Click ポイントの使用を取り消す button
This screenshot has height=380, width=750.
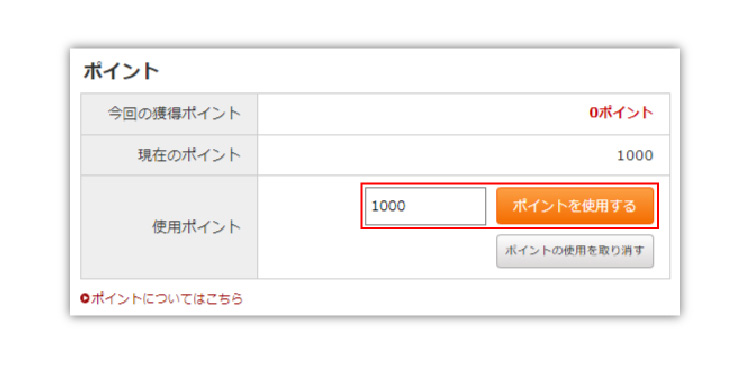click(574, 251)
